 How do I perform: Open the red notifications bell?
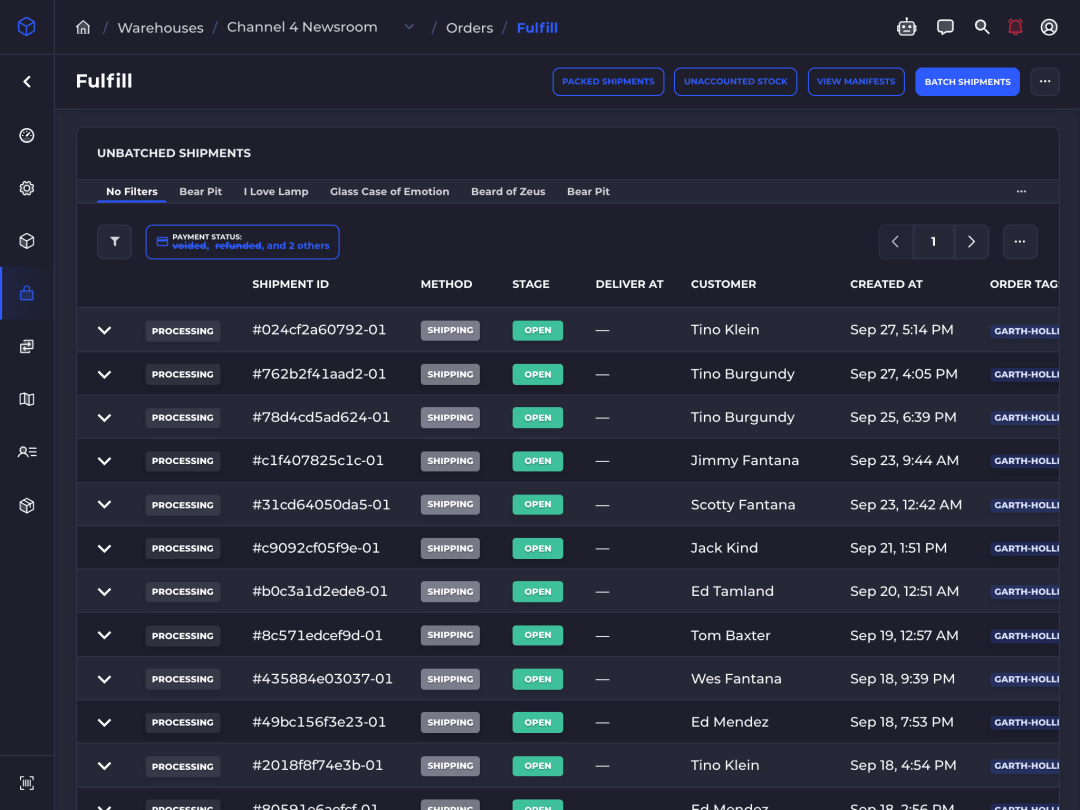[1015, 27]
